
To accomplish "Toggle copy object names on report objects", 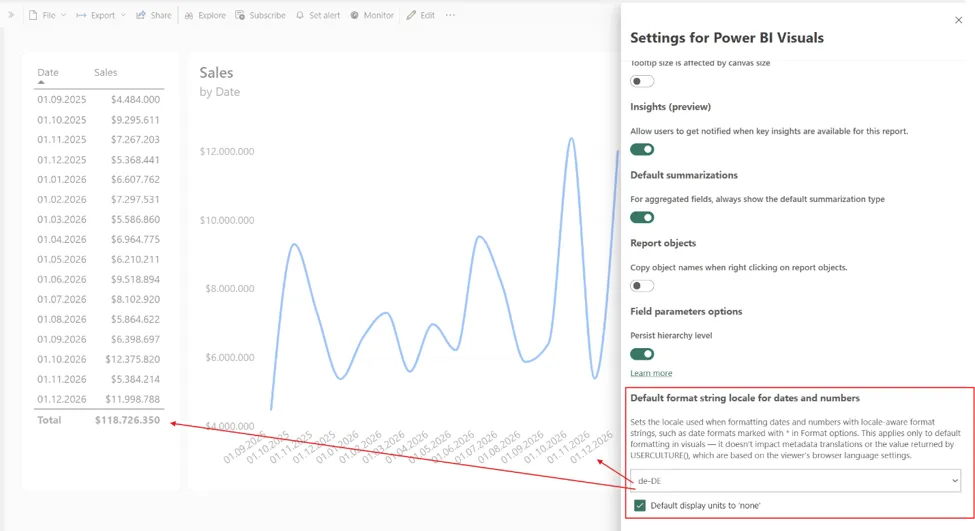I will click(642, 286).
